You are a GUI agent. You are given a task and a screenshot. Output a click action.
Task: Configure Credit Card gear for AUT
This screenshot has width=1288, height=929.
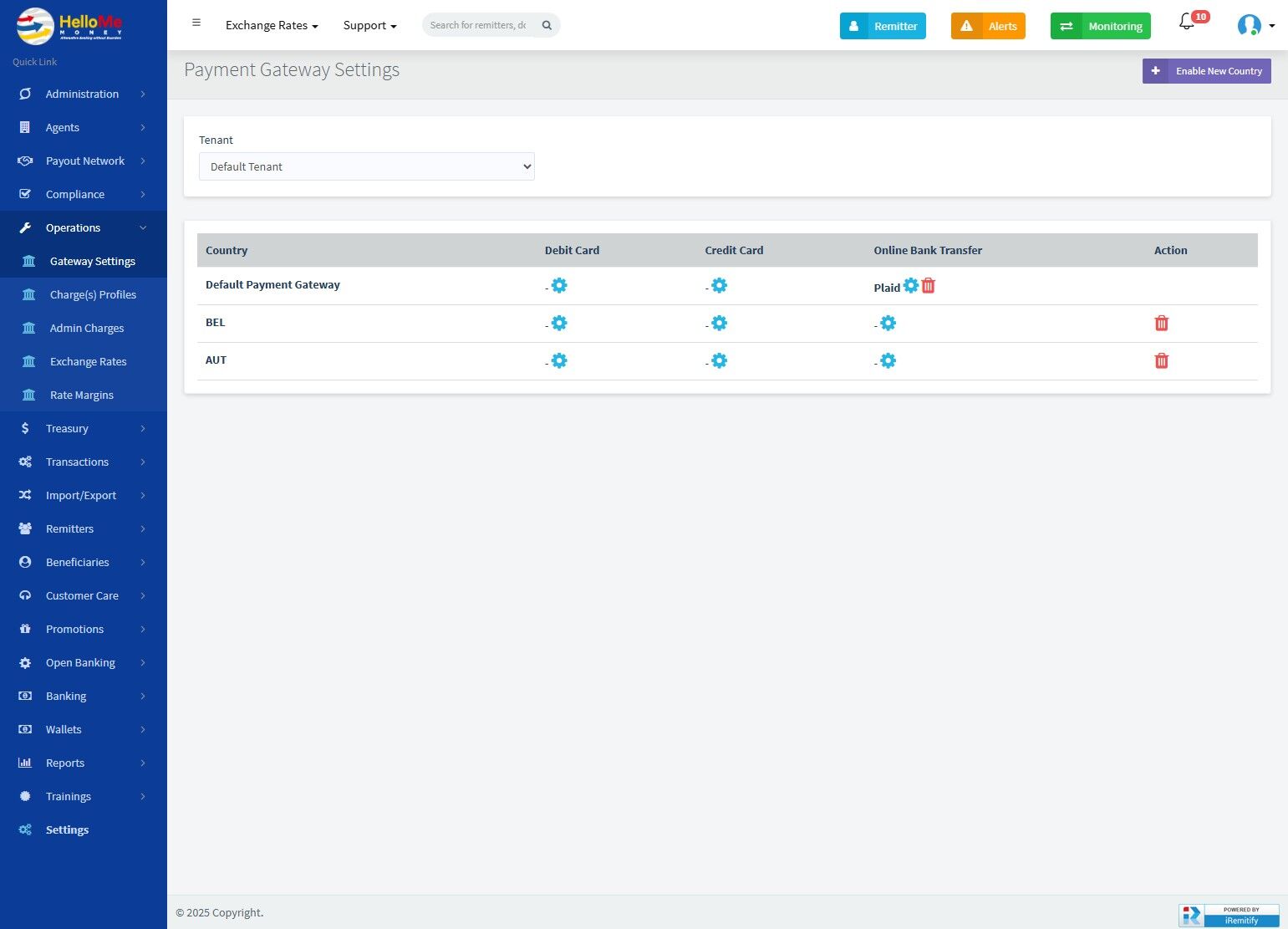click(719, 360)
